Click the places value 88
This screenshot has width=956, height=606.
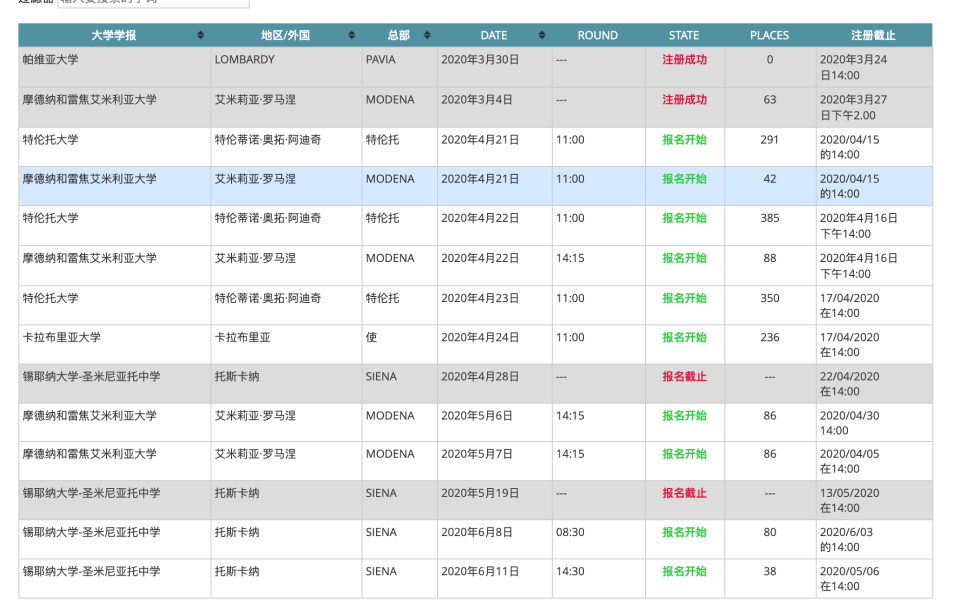tap(769, 258)
